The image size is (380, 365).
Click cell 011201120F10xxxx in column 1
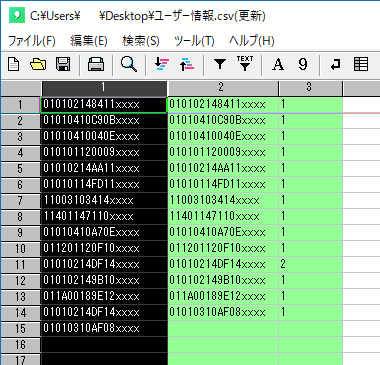tap(104, 249)
